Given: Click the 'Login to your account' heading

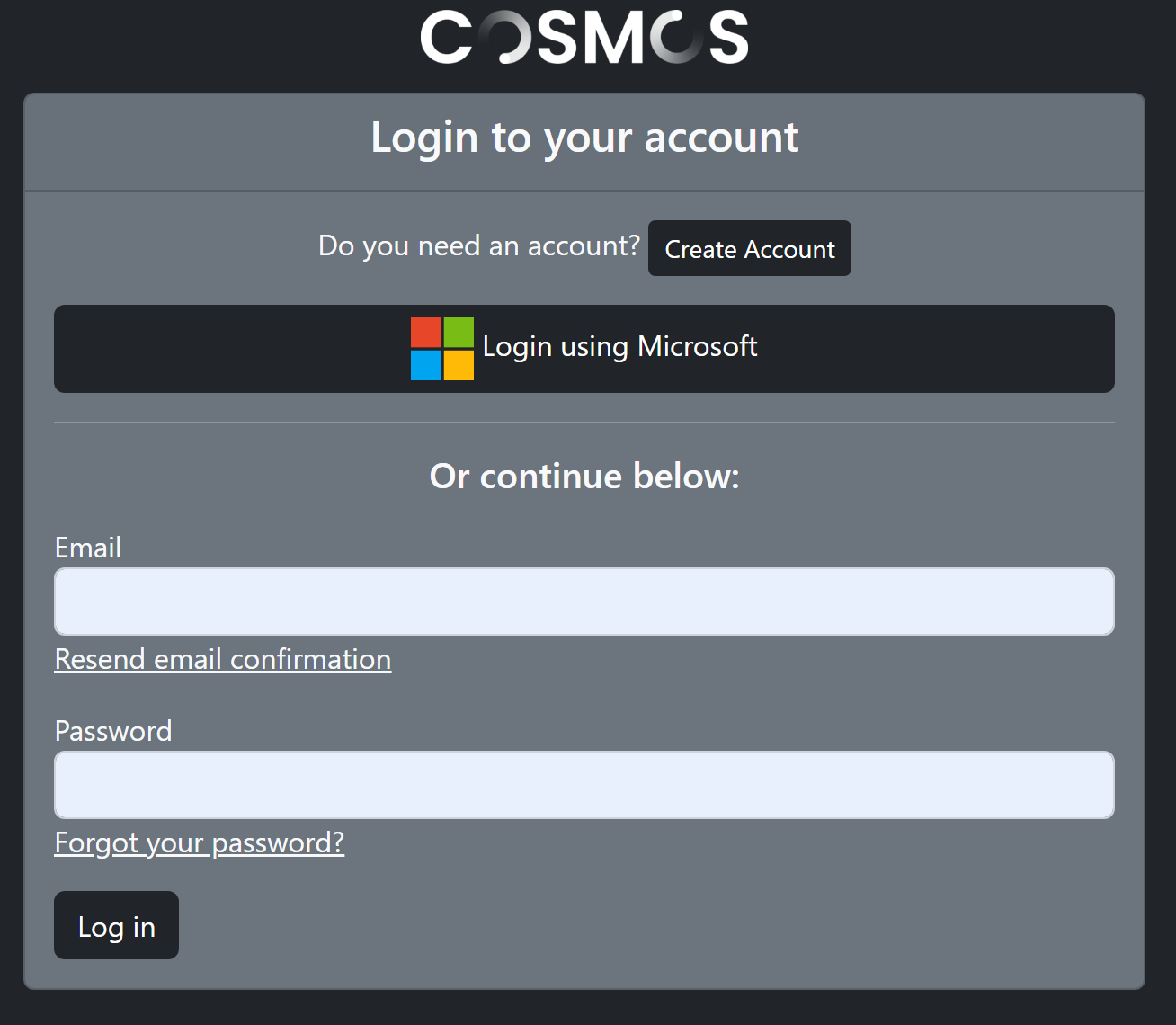Looking at the screenshot, I should (584, 138).
